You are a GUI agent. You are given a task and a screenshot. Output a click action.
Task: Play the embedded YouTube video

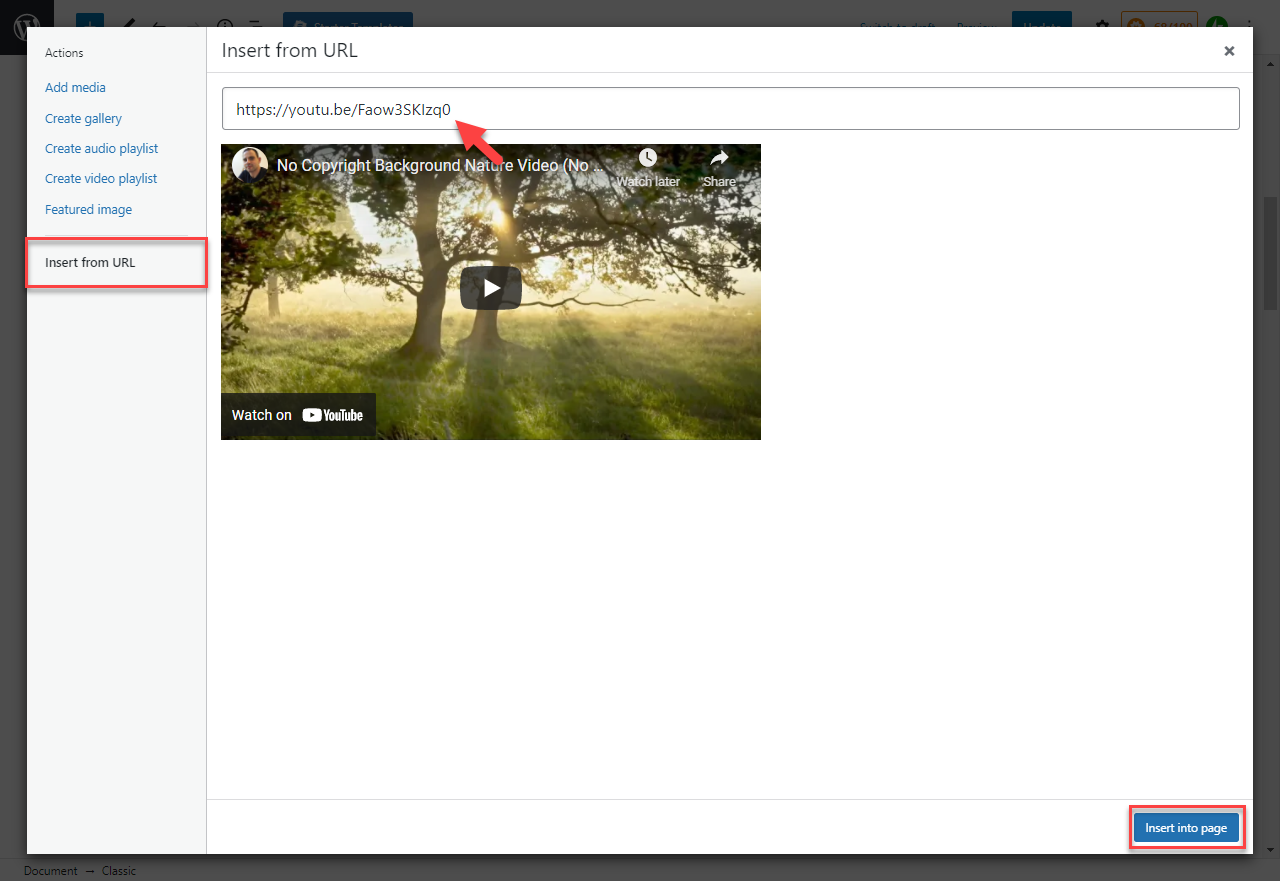click(x=490, y=288)
